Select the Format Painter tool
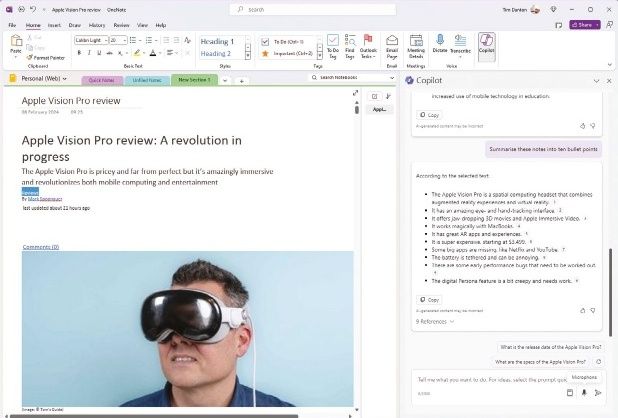 click(x=46, y=58)
